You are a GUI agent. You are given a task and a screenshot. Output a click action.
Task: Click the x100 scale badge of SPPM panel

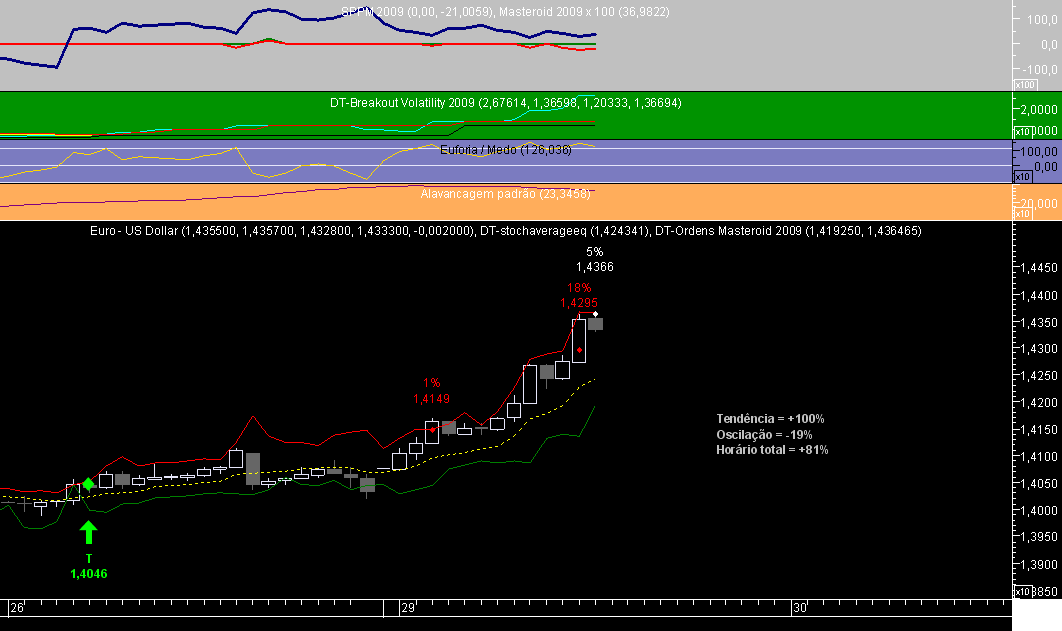(1025, 85)
